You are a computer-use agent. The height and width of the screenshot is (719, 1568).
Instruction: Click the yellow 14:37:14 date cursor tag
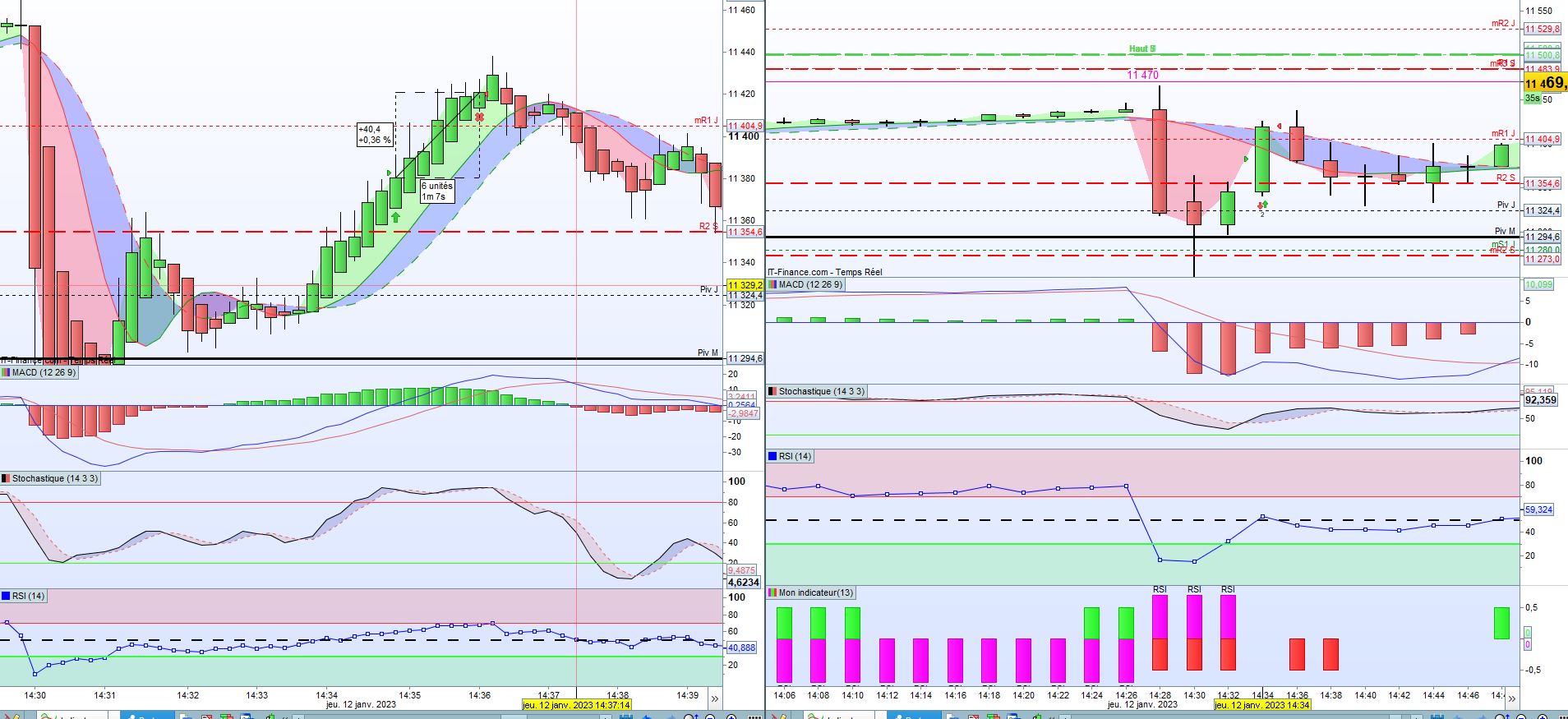576,705
